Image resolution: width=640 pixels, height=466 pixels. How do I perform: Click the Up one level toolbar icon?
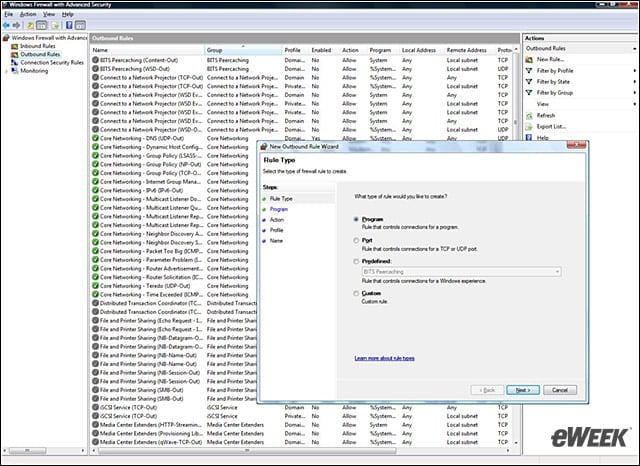[31, 25]
